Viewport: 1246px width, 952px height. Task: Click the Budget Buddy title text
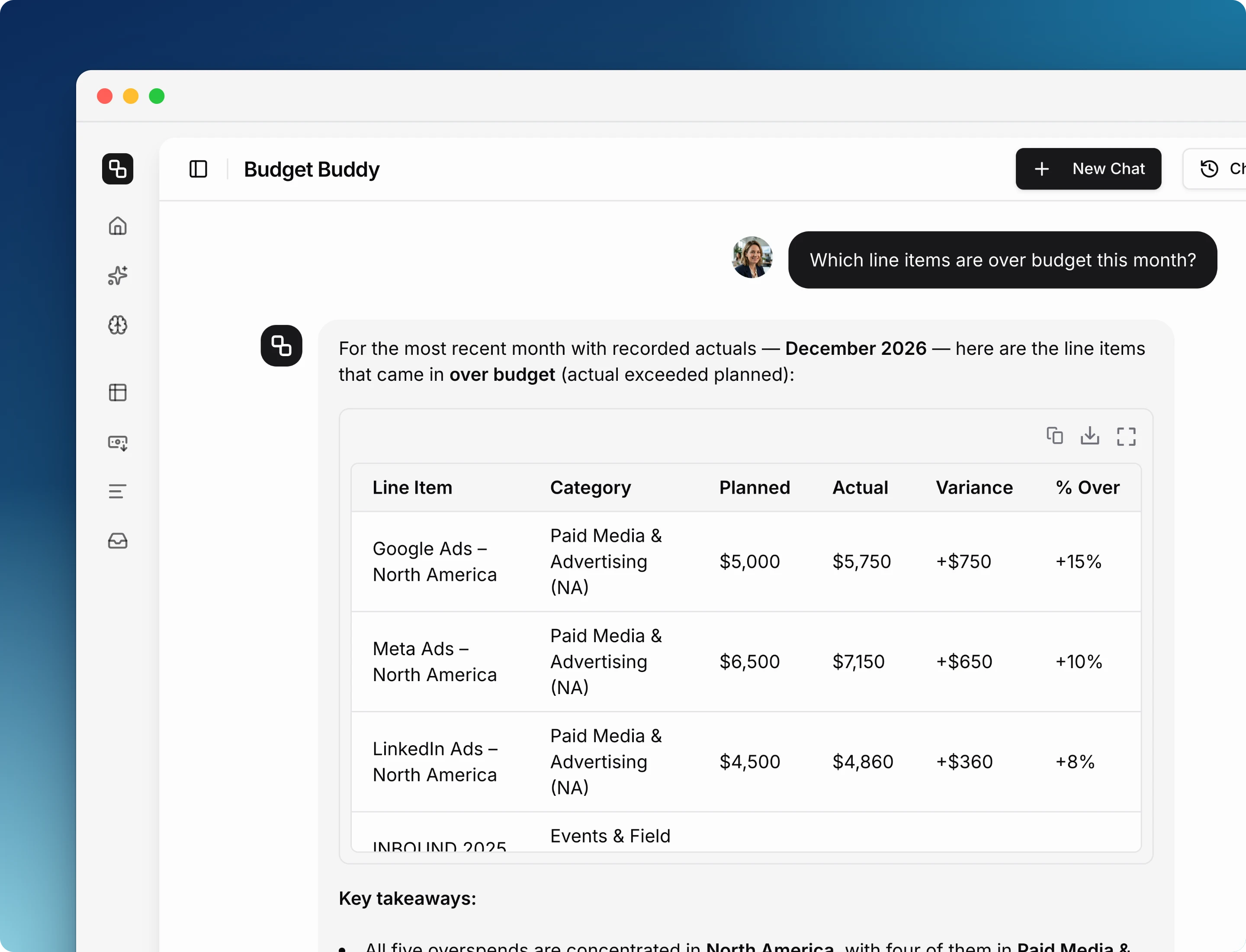pos(311,170)
